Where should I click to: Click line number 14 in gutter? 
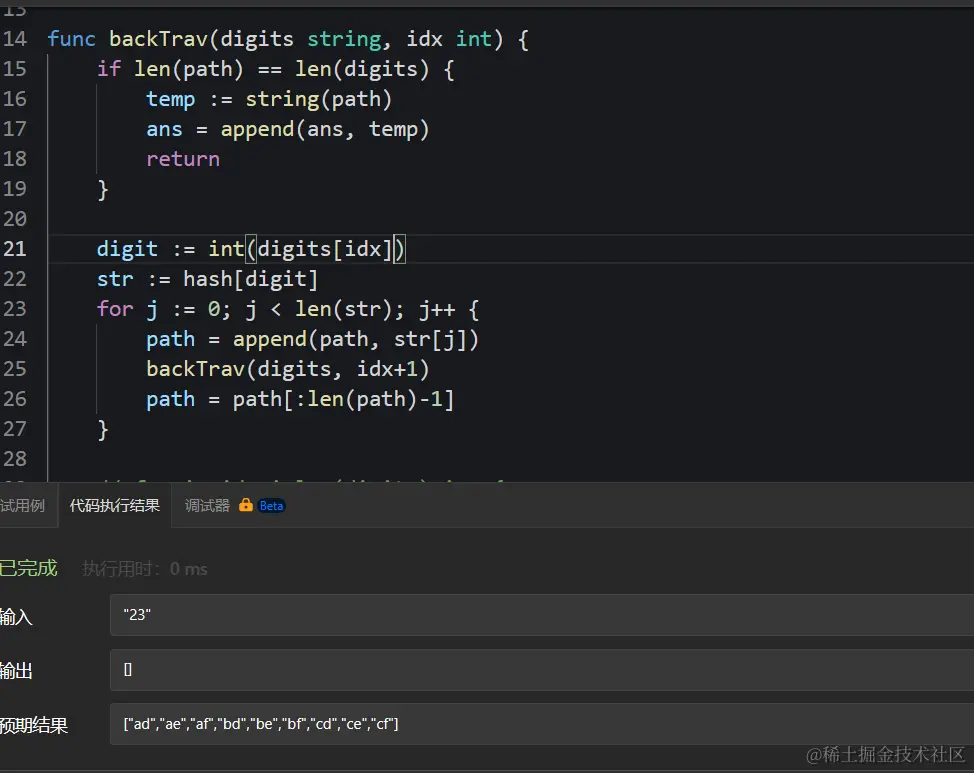click(15, 39)
